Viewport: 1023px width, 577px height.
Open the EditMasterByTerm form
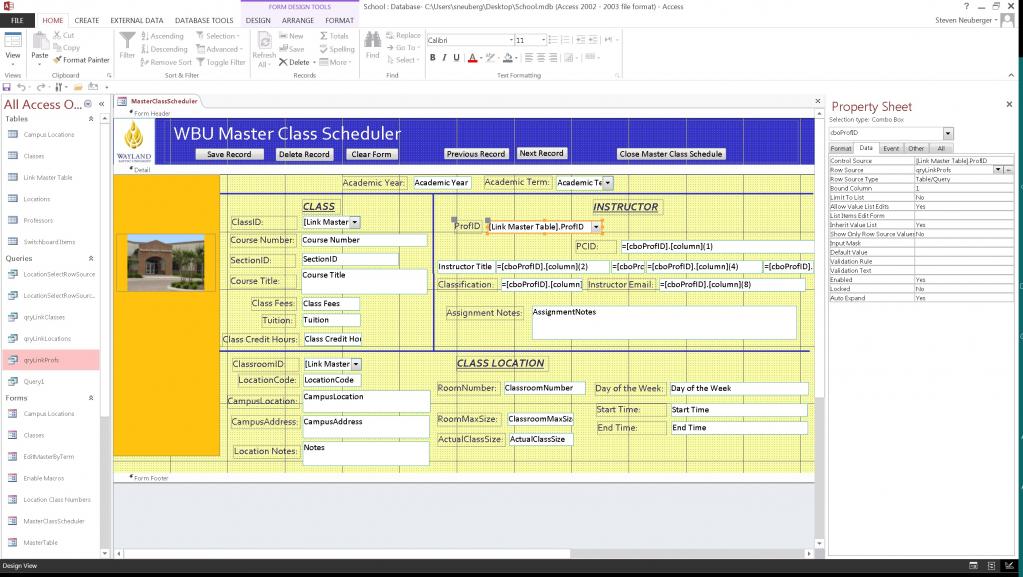(x=48, y=457)
